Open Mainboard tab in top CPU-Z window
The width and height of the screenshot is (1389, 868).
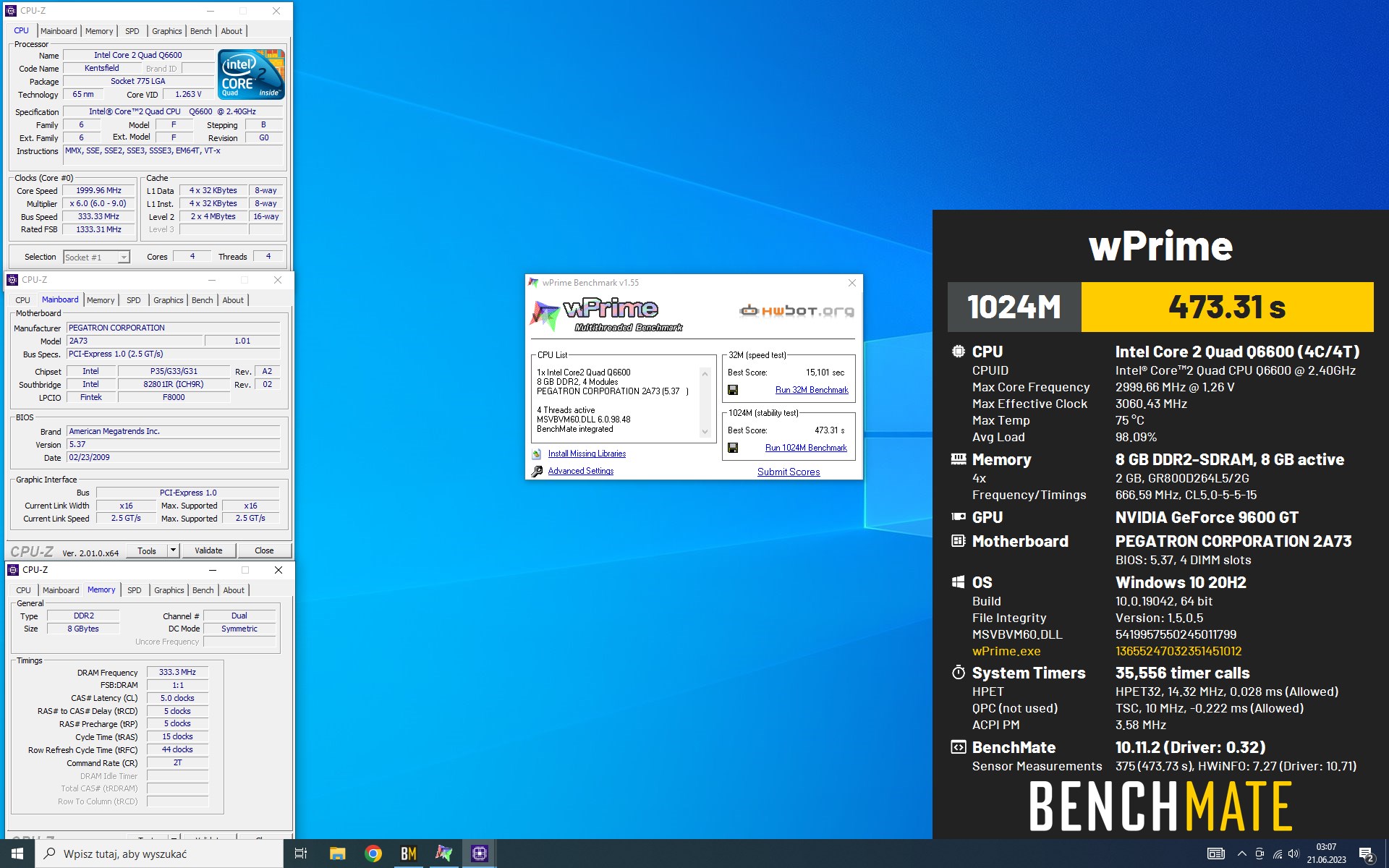coord(59,31)
